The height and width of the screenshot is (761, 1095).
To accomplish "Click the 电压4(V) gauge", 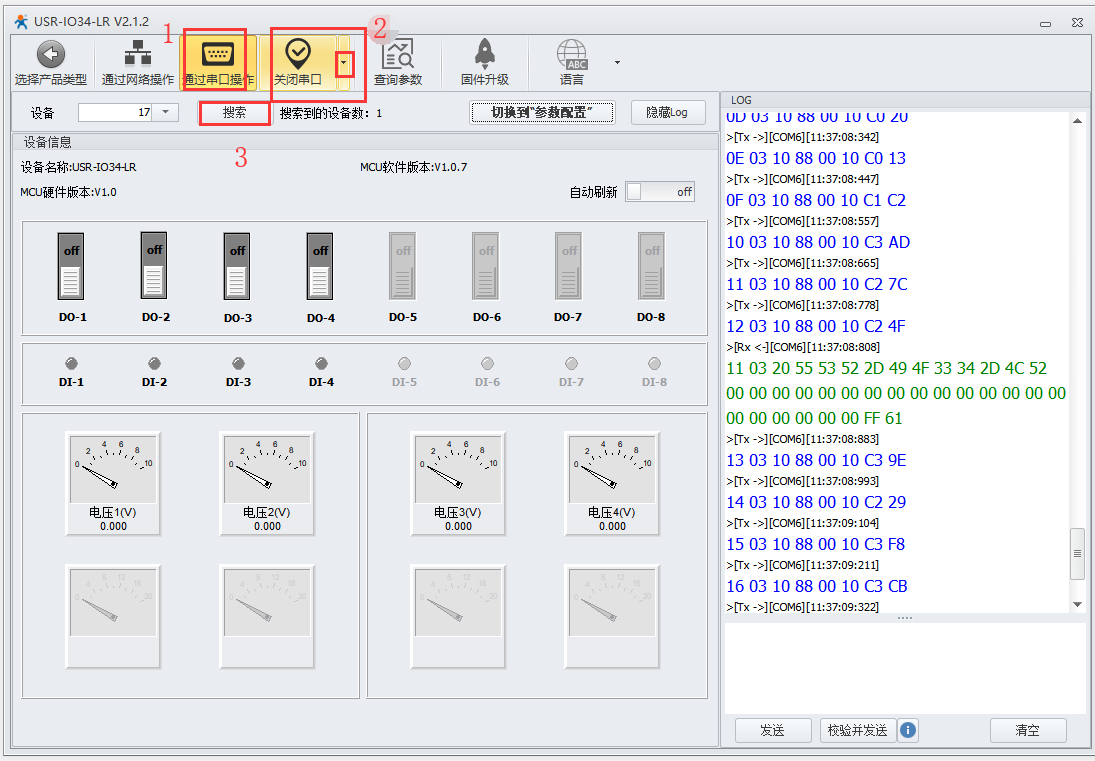I will tap(612, 483).
